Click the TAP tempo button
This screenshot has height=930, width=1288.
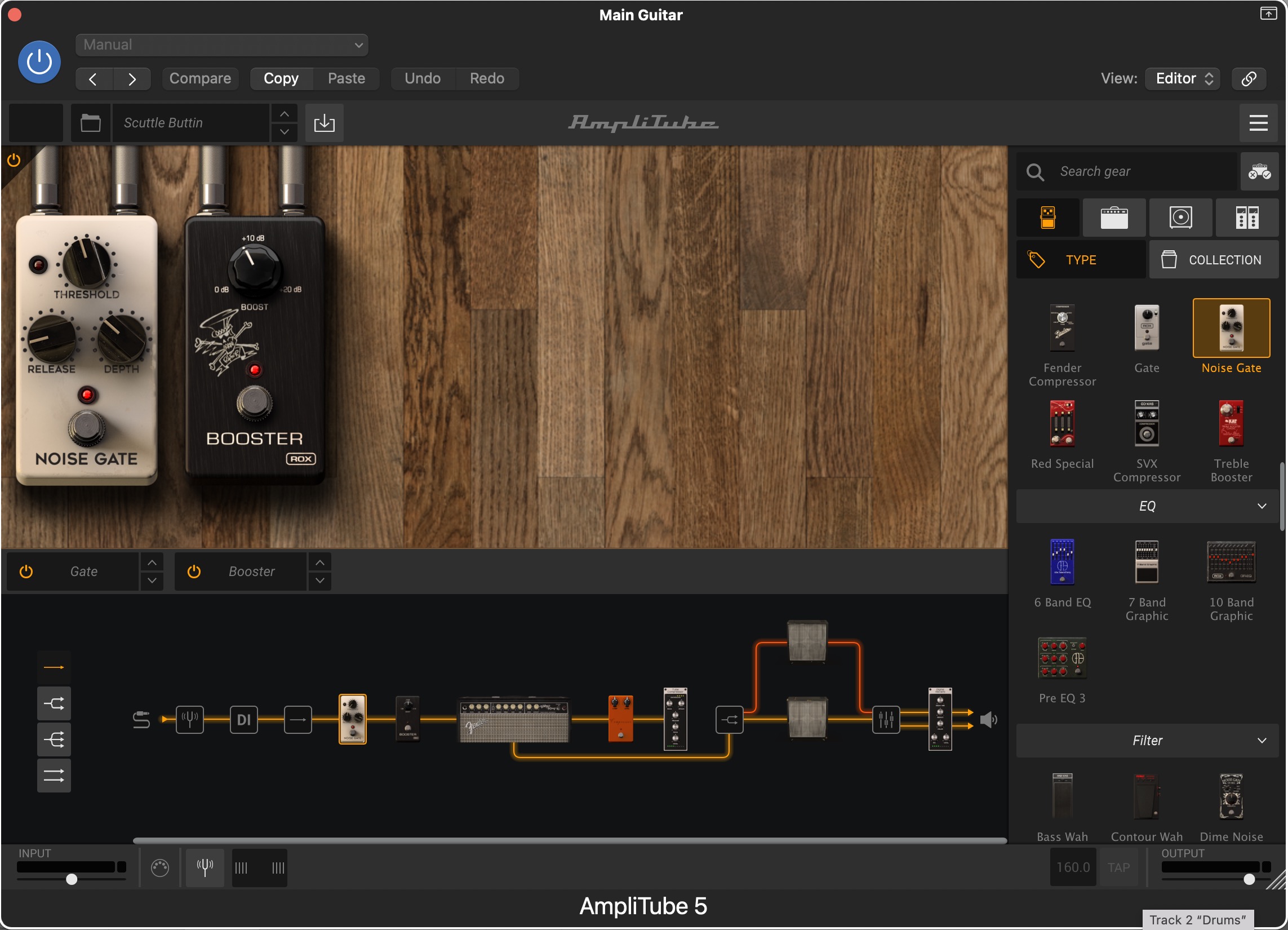1118,867
